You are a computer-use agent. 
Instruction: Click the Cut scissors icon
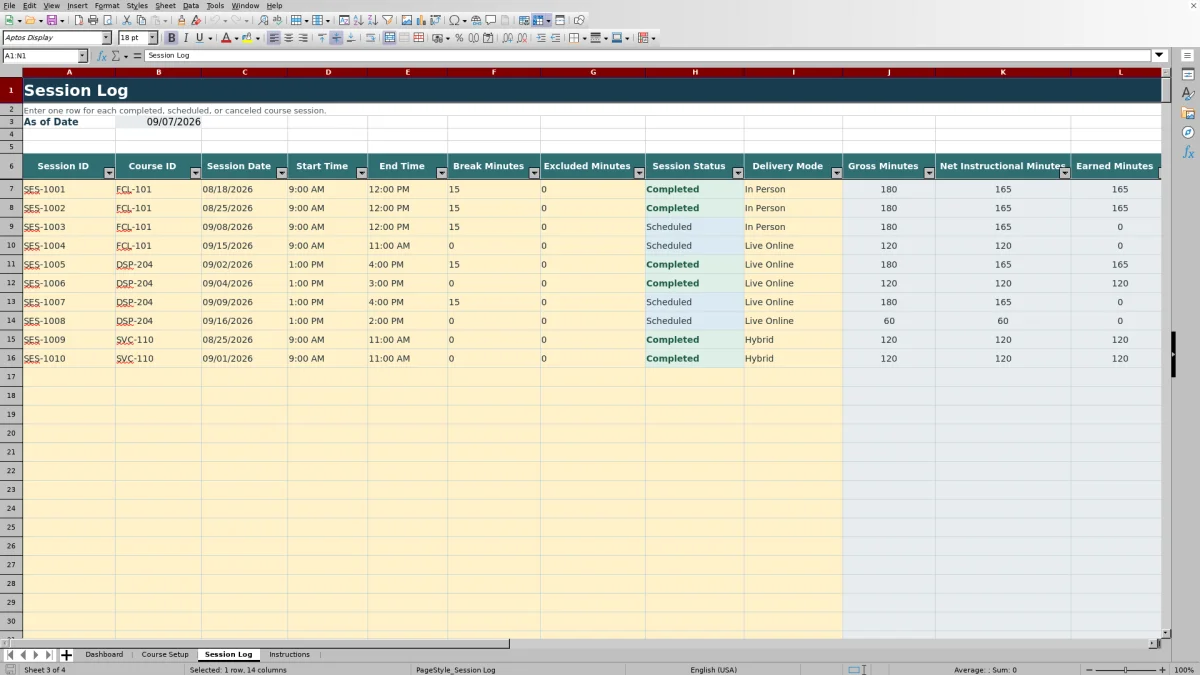pos(127,20)
